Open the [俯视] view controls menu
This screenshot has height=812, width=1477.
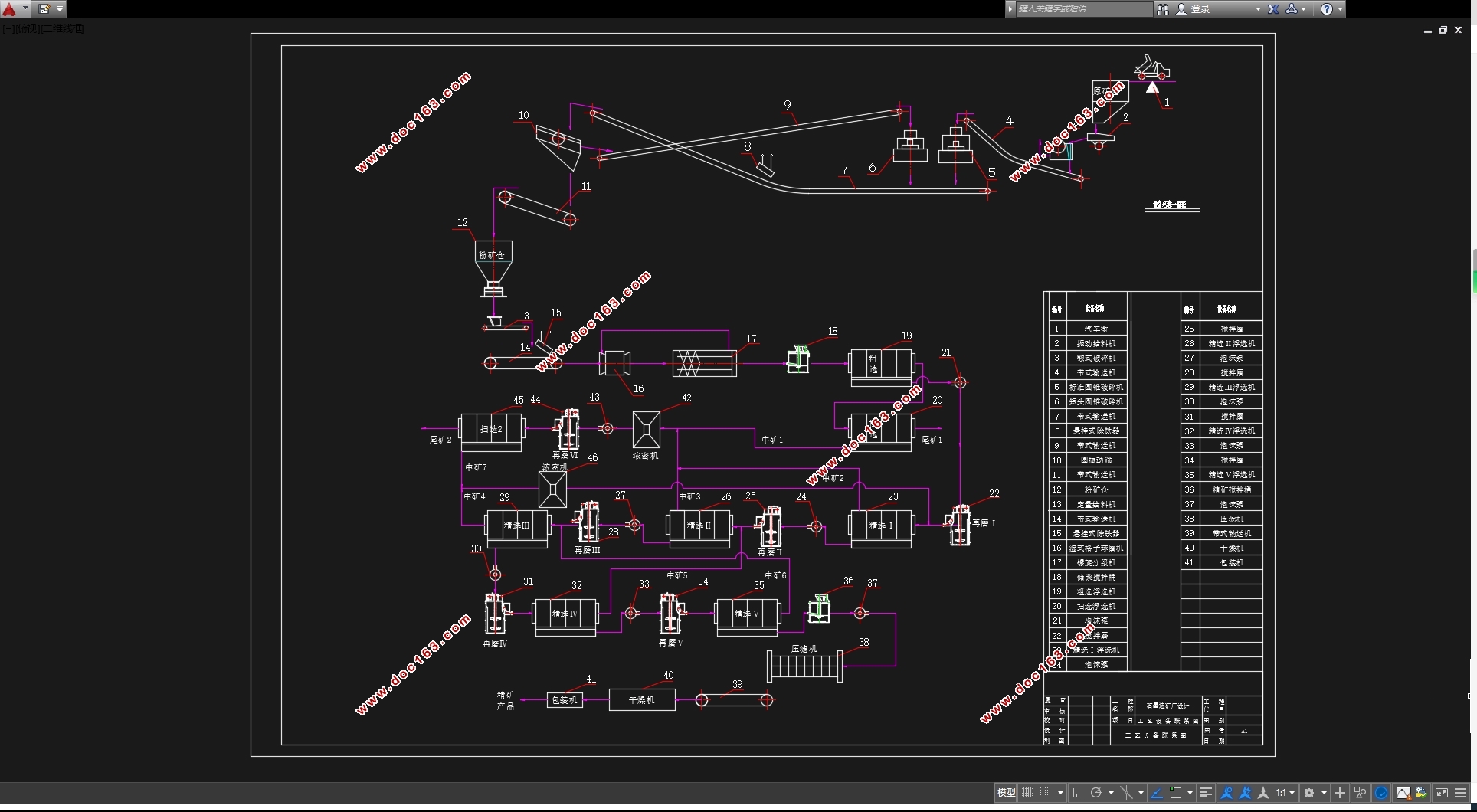click(27, 29)
